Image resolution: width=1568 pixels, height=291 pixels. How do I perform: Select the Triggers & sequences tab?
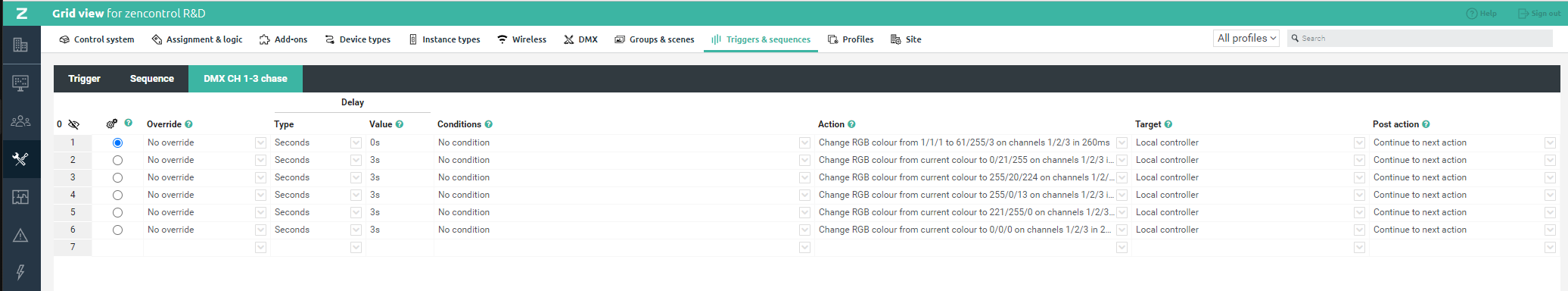761,39
